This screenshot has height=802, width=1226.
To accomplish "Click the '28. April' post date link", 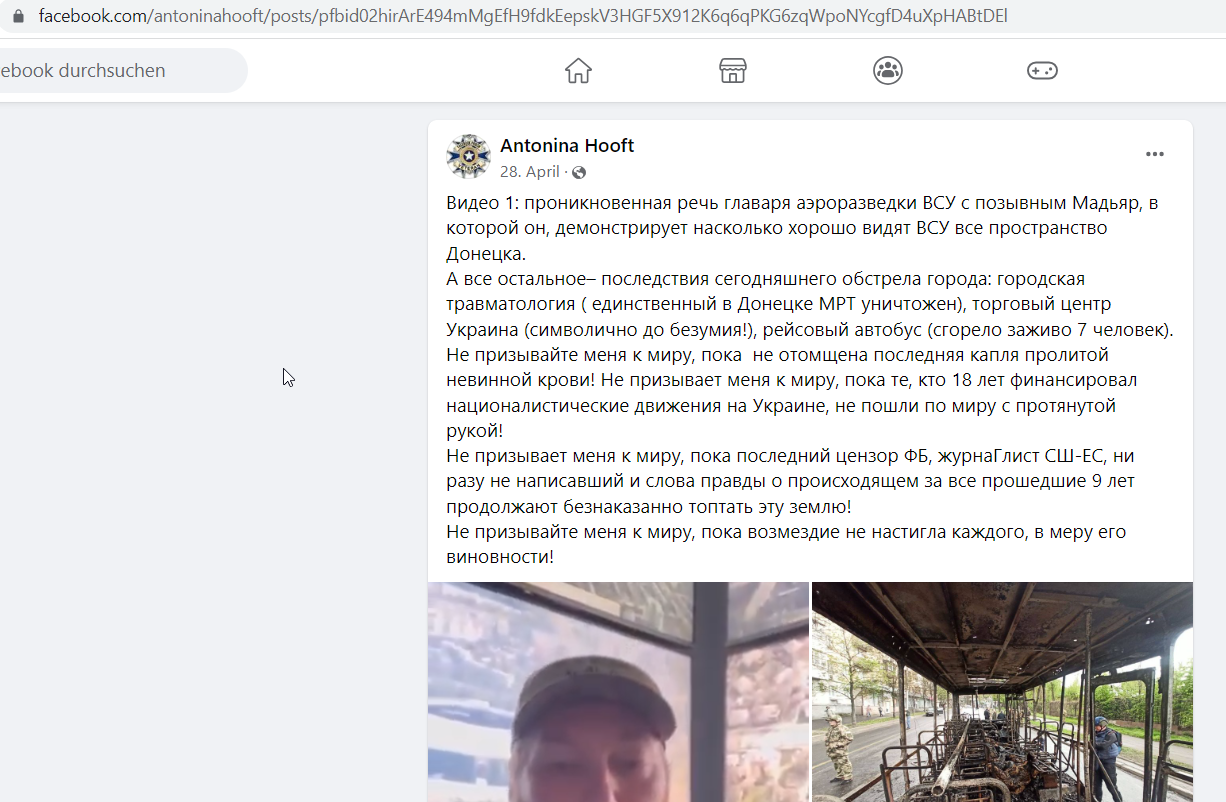I will 530,172.
